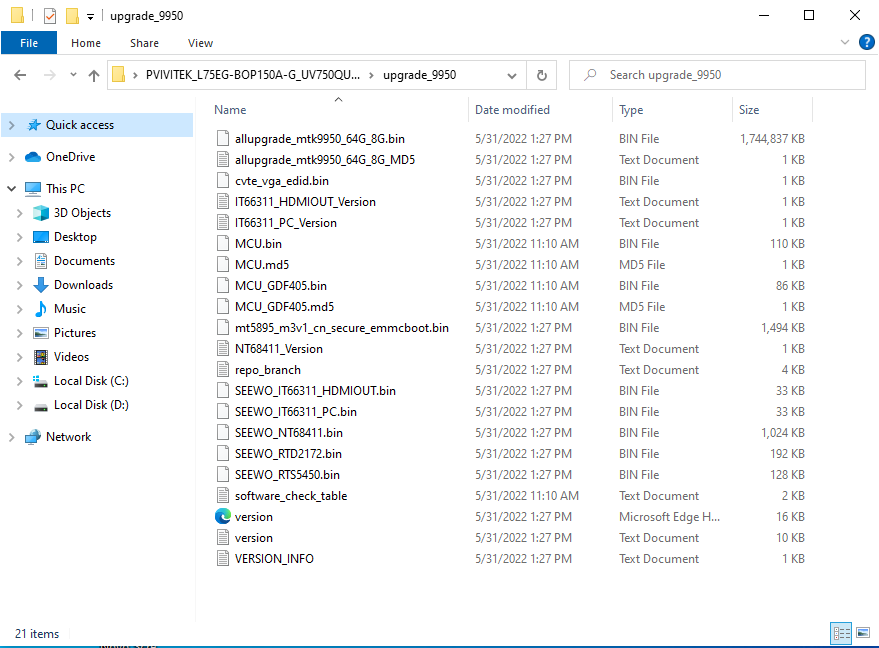Select NT68411_Version text document
This screenshot has height=648, width=879.
coord(279,349)
